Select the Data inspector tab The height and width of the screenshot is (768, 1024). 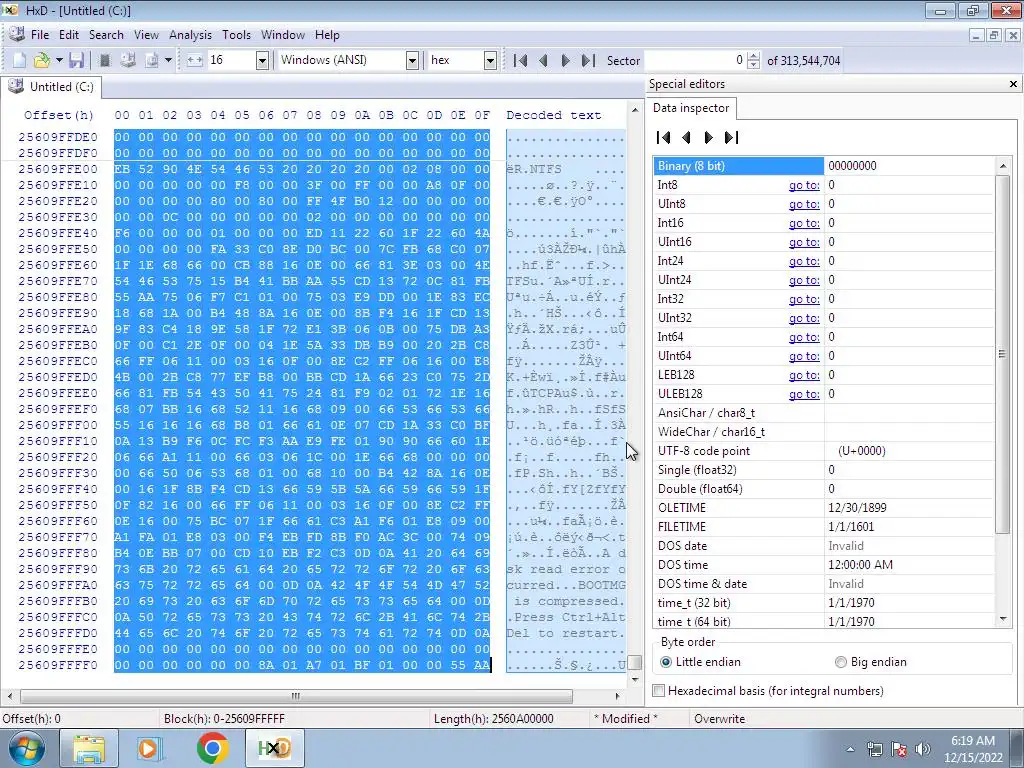point(691,108)
